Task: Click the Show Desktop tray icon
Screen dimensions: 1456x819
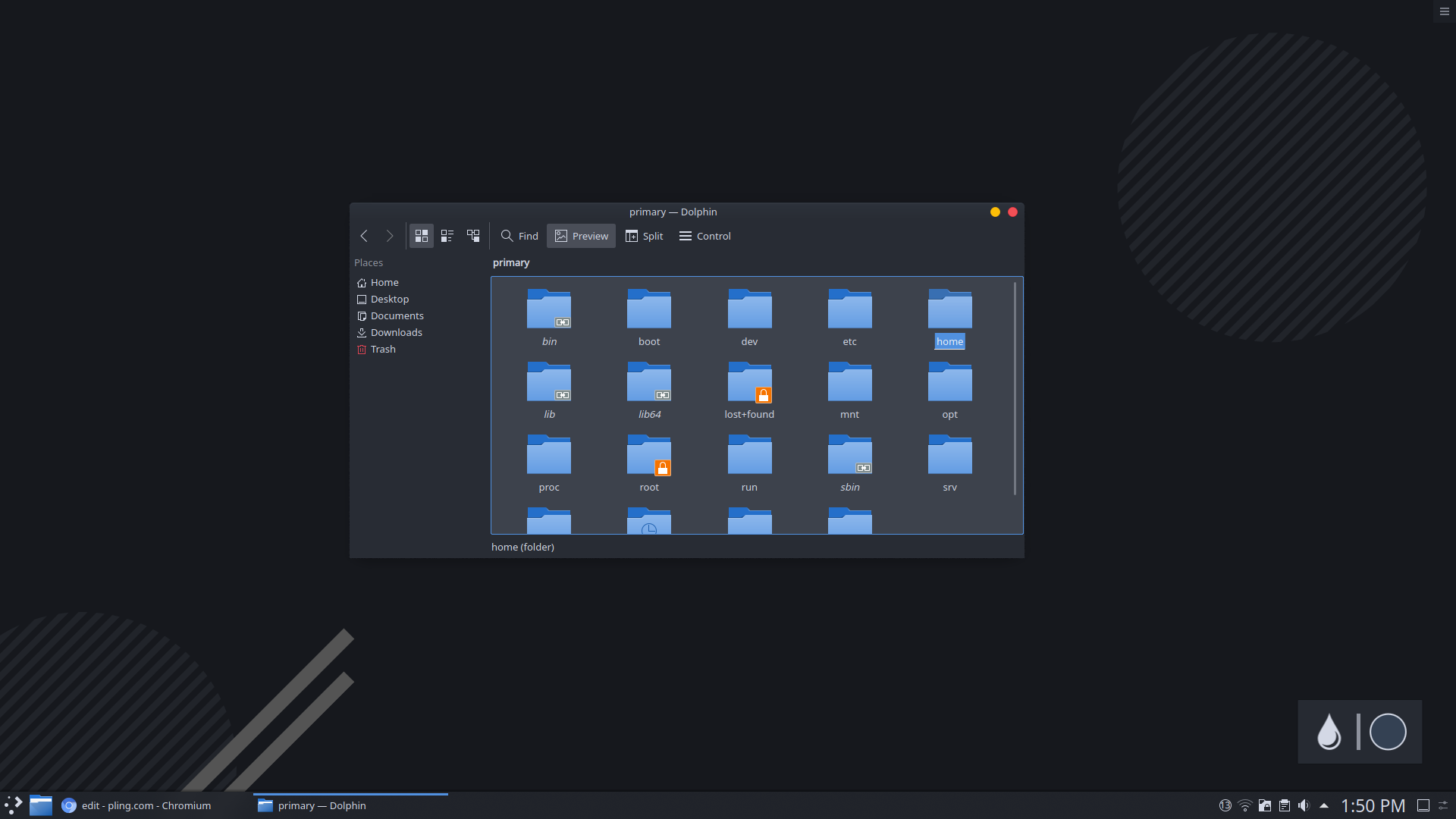Action: point(1423,805)
